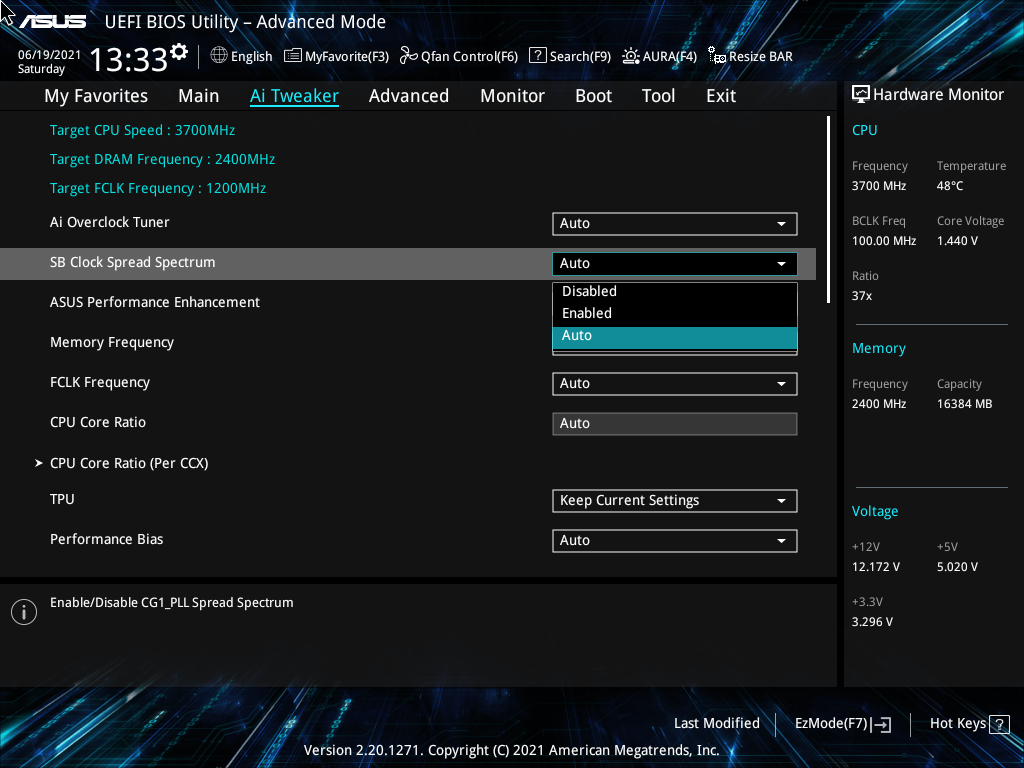Image resolution: width=1024 pixels, height=768 pixels.
Task: Open the AURA lighting control
Action: [x=659, y=56]
